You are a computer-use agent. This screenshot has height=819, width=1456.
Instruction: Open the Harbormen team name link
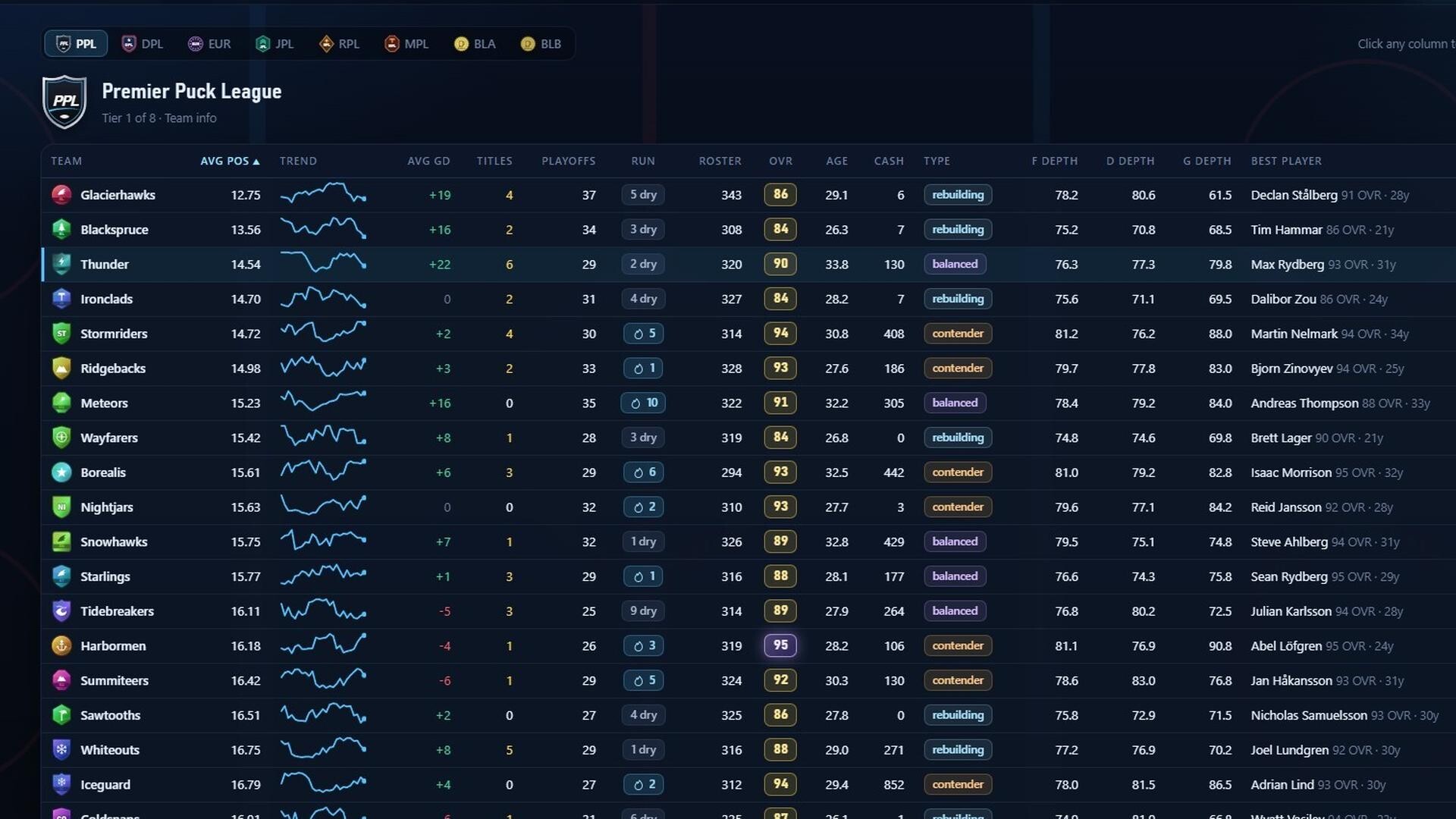(x=113, y=646)
